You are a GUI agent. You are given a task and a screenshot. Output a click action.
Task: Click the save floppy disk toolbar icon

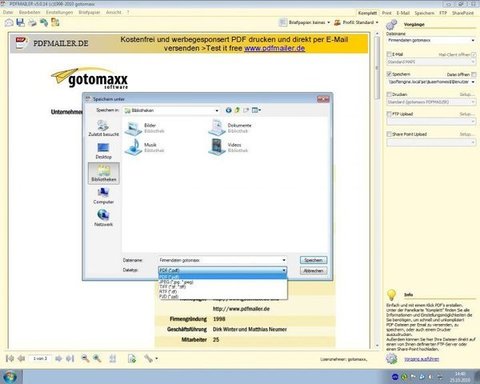click(21, 23)
